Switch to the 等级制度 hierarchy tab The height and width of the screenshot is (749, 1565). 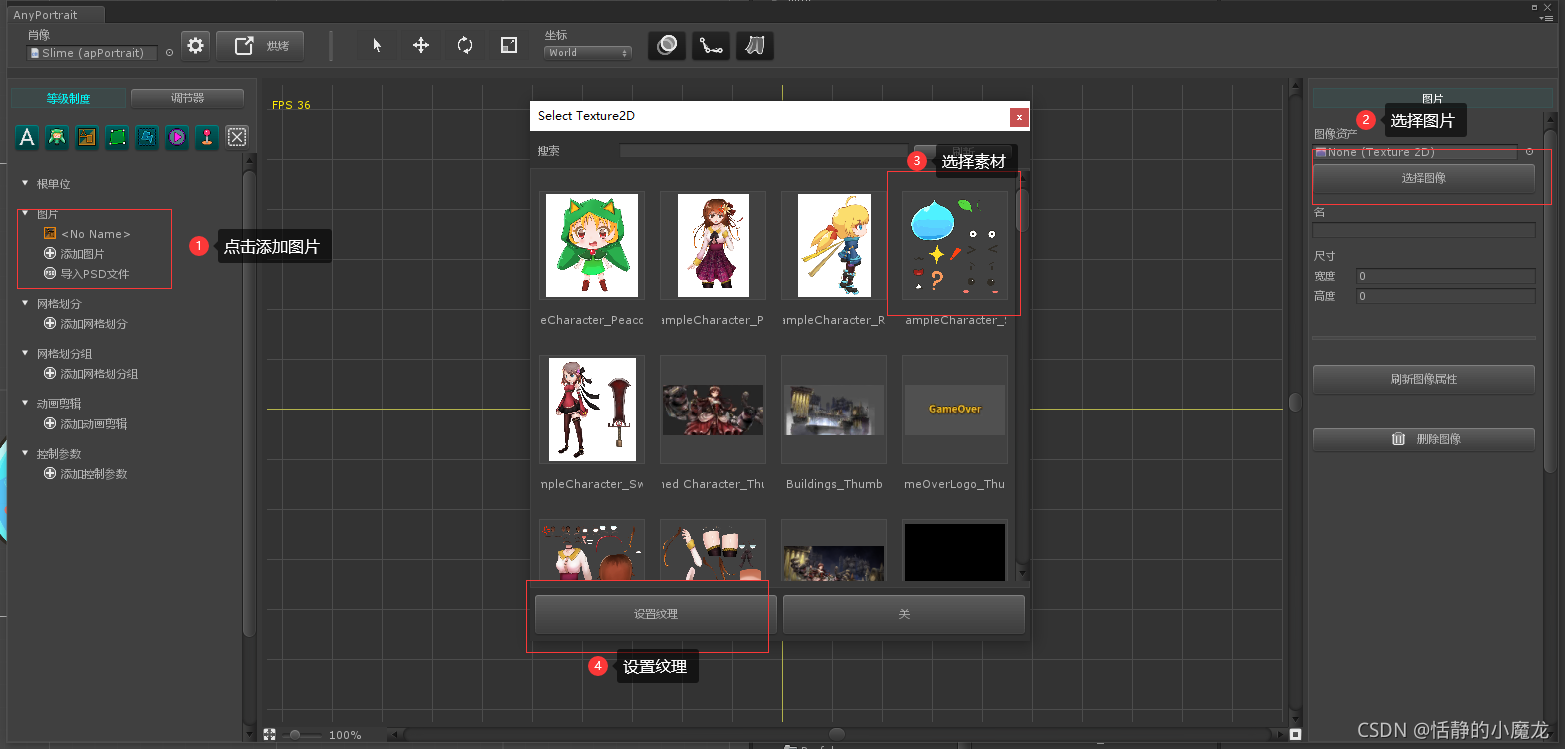click(x=68, y=98)
